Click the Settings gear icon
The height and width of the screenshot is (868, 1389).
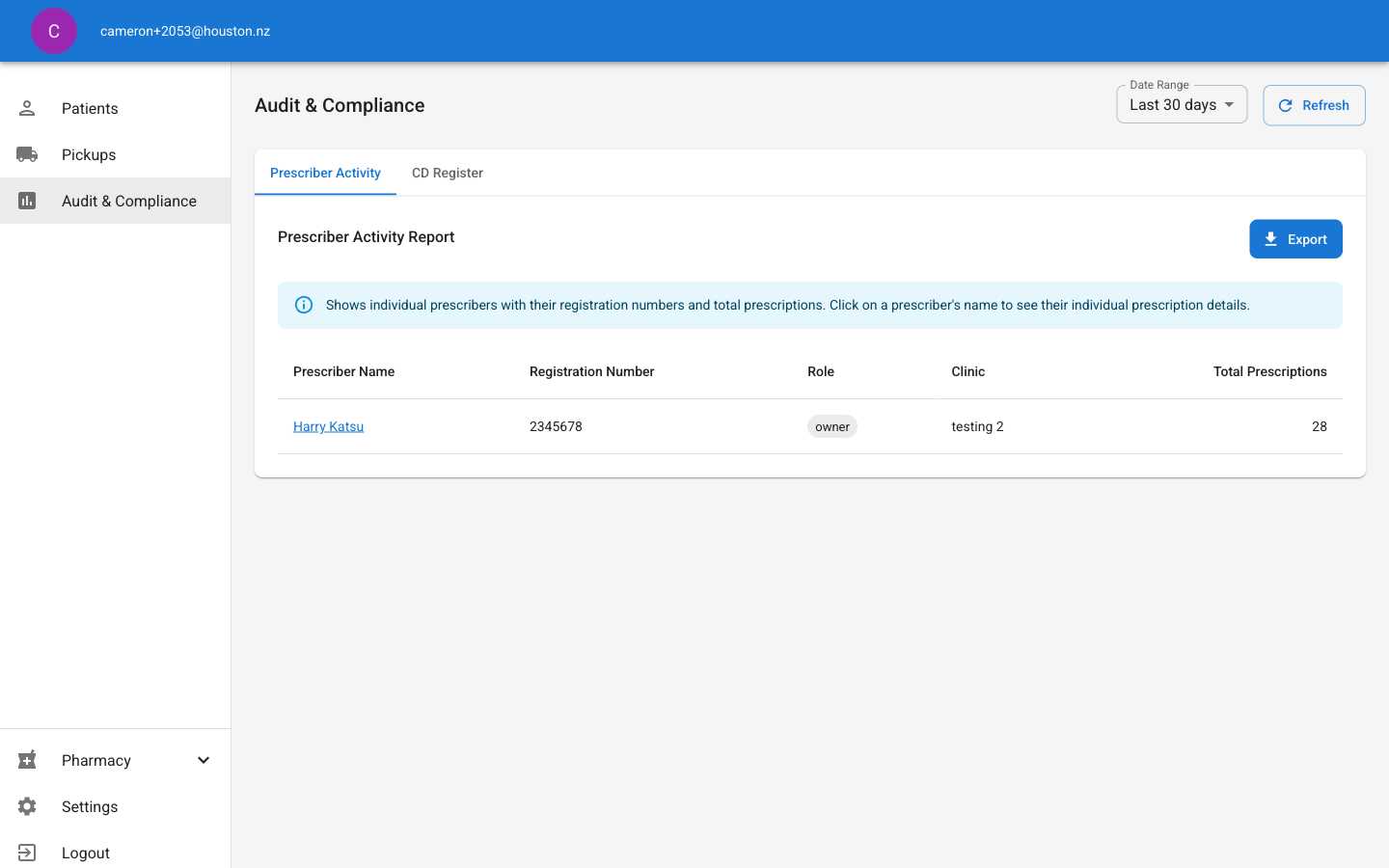point(27,806)
